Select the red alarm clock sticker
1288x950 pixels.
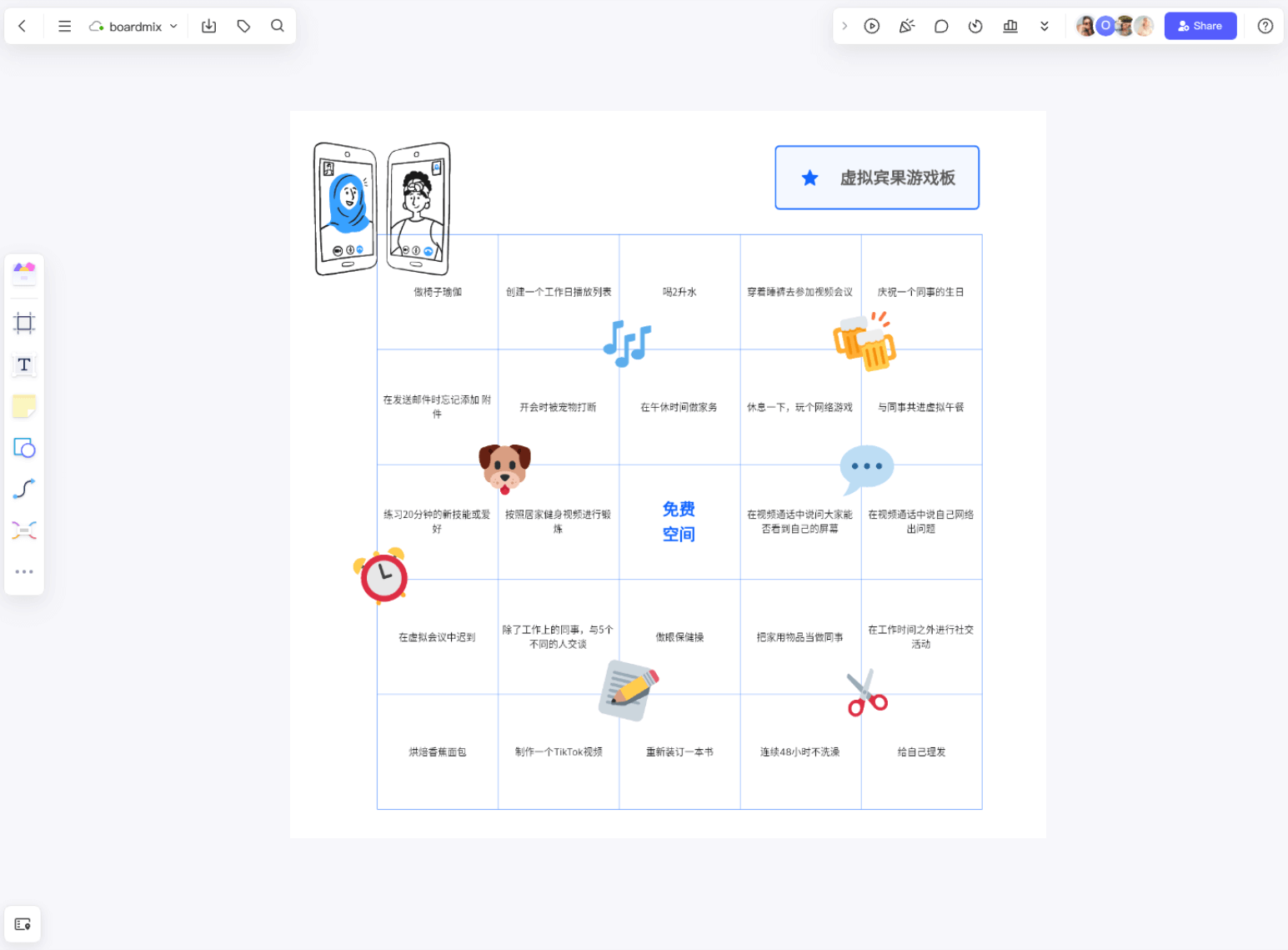382,576
